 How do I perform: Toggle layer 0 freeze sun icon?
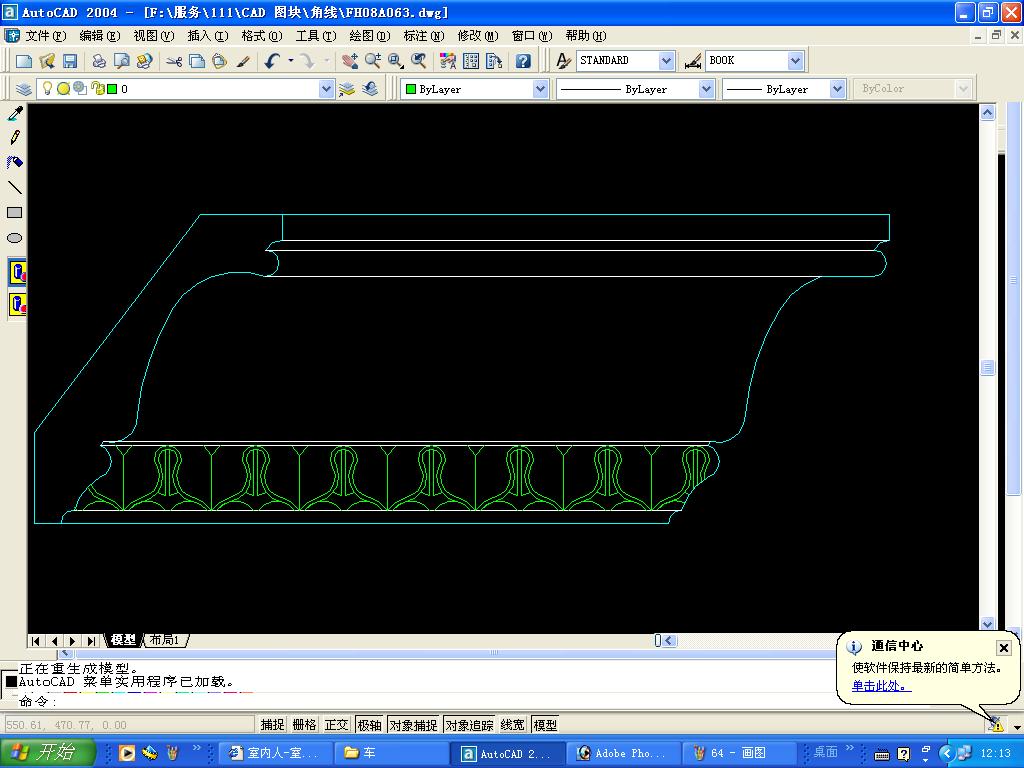pyautogui.click(x=63, y=88)
